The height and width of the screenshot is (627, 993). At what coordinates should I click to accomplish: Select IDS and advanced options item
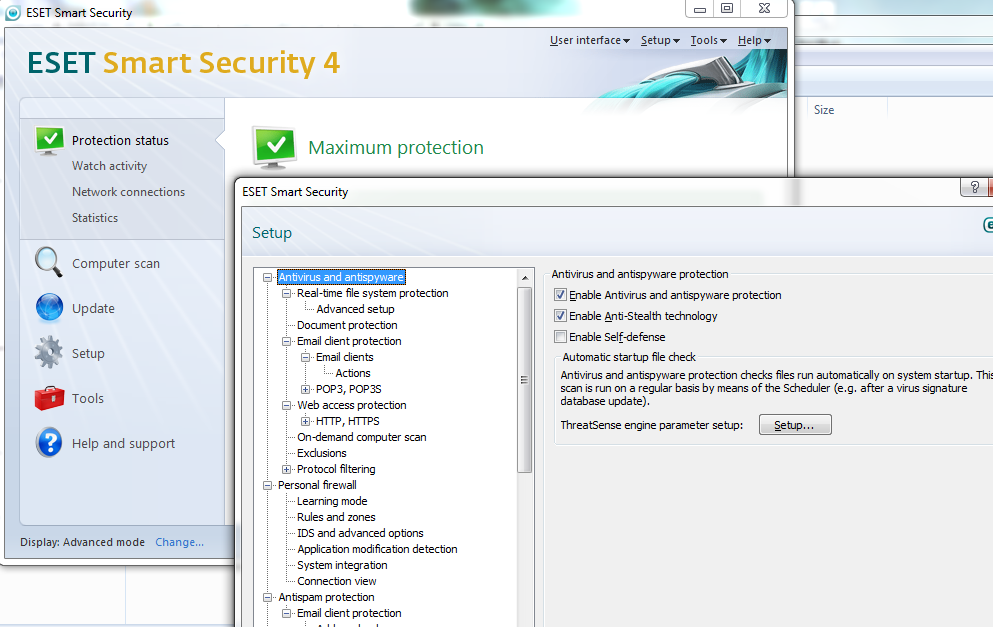(360, 533)
